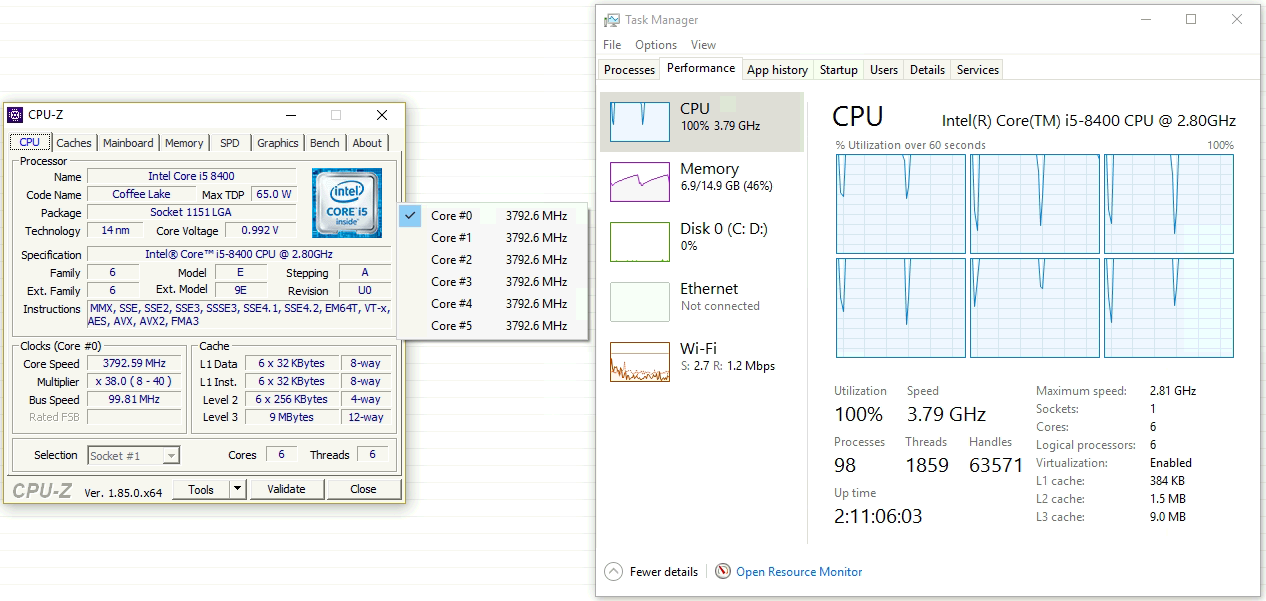Switch to the About tab in CPU-Z
Viewport: 1266px width, 601px height.
click(x=367, y=143)
